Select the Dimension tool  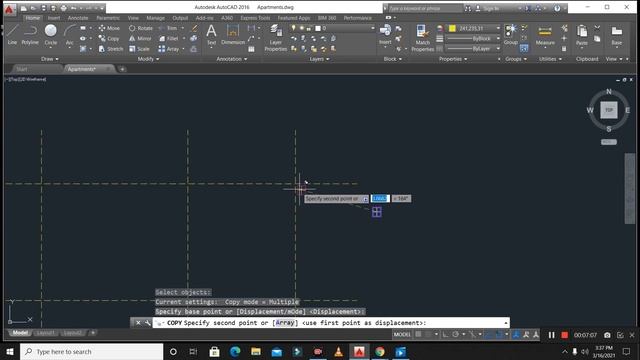coord(233,34)
